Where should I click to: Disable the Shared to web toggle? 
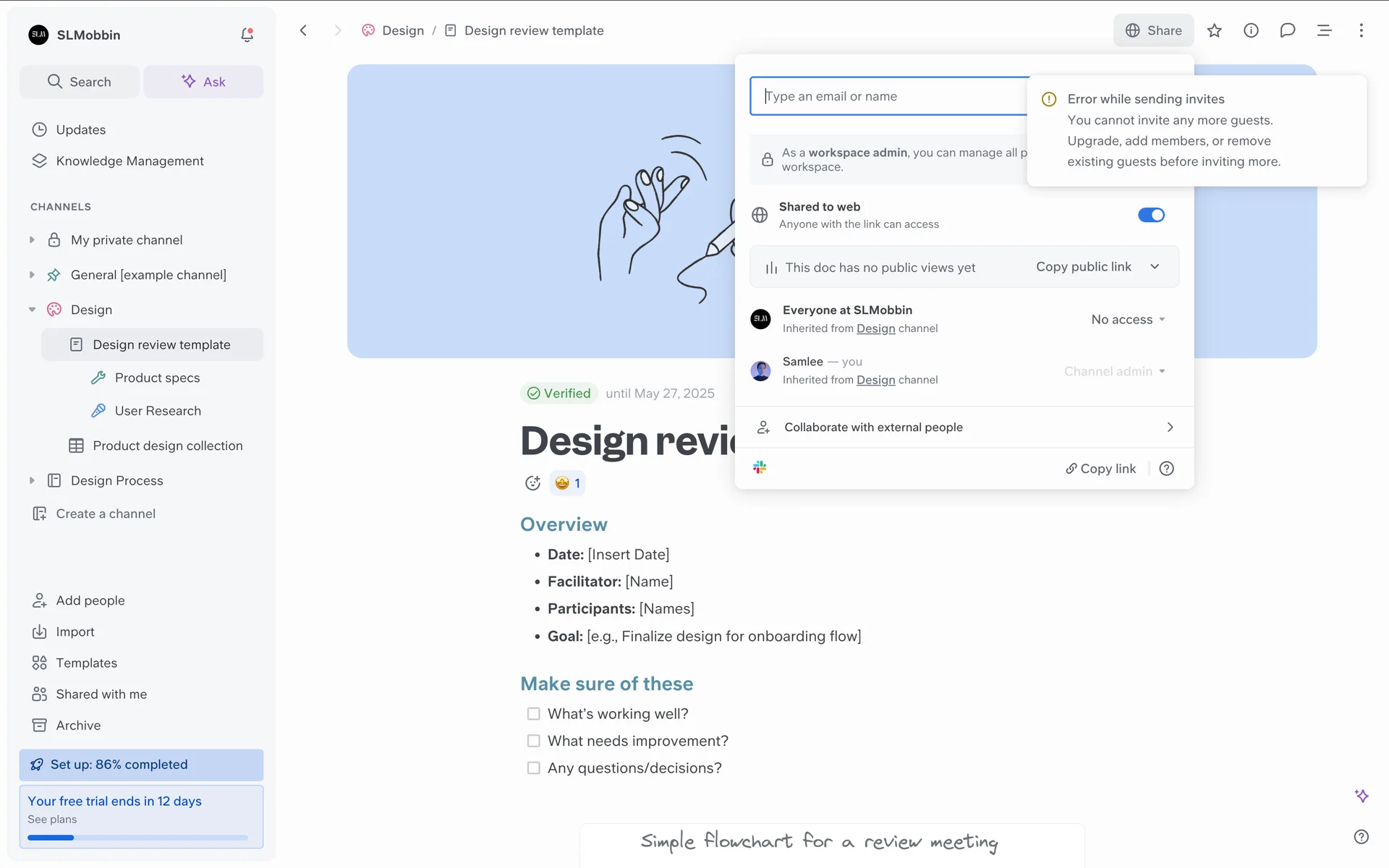pyautogui.click(x=1151, y=215)
